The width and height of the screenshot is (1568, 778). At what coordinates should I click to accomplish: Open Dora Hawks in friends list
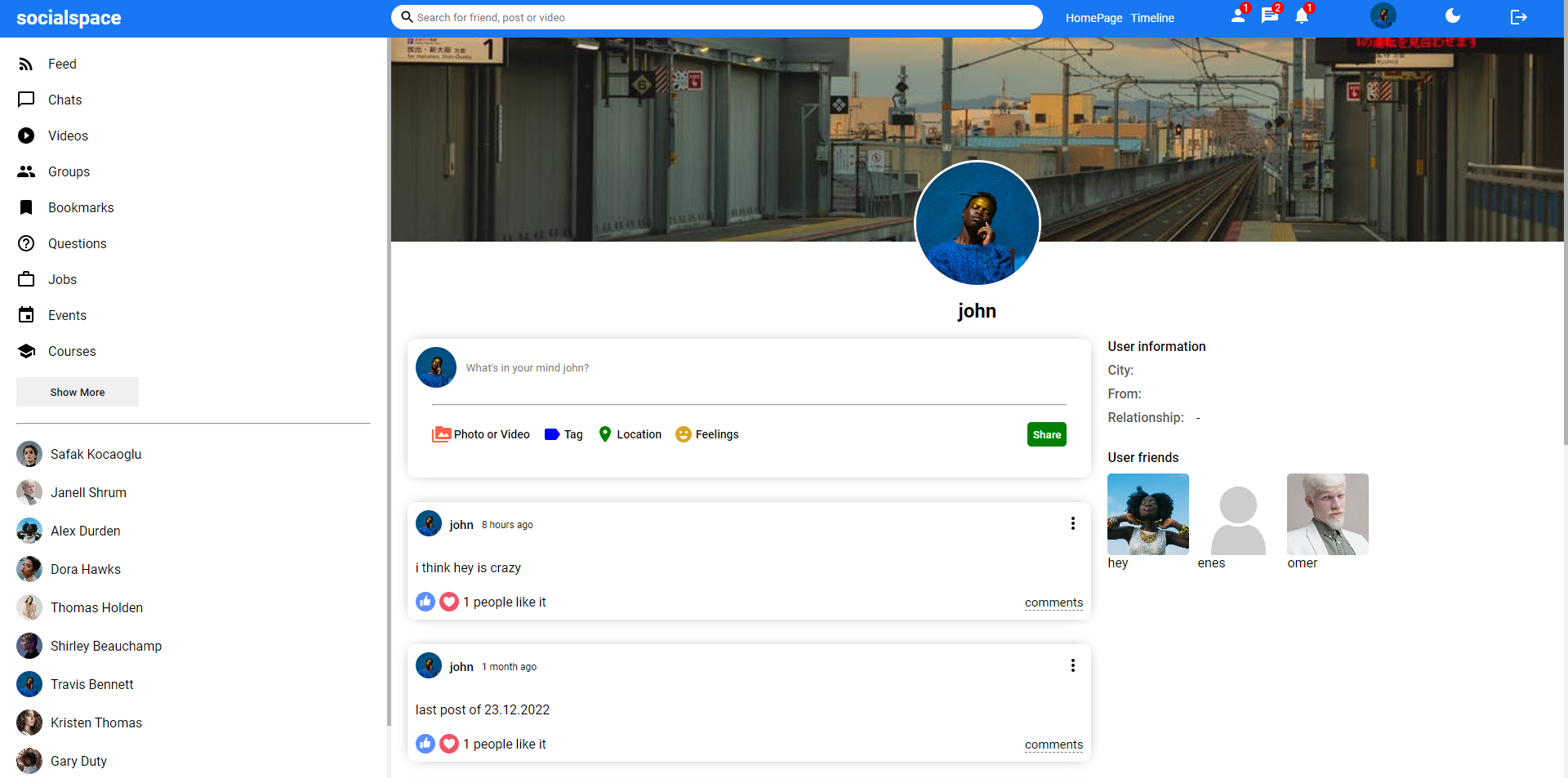coord(69,569)
